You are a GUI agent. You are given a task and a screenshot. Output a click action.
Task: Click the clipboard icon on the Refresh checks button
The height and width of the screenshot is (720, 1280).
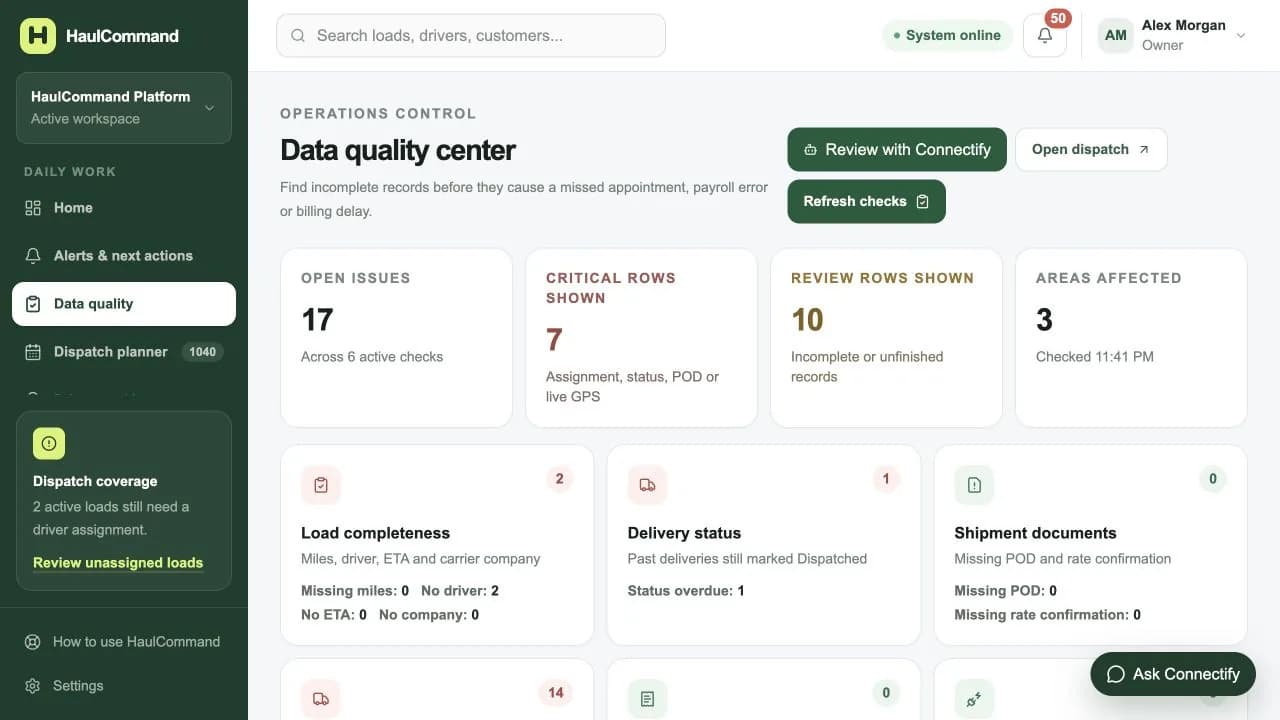(x=923, y=201)
